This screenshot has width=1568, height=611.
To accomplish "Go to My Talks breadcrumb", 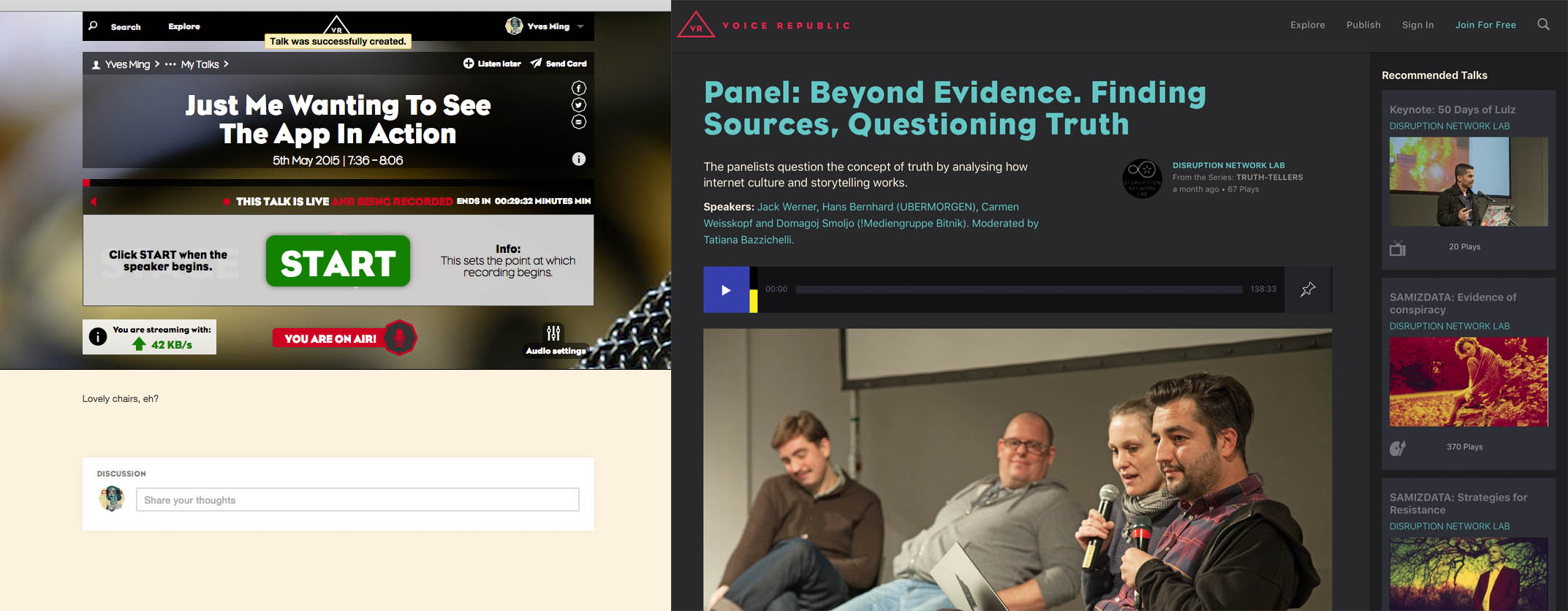I will [x=200, y=64].
